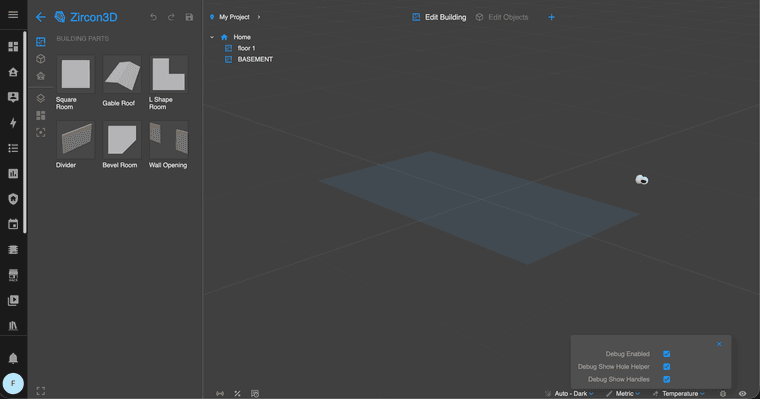The image size is (760, 399).
Task: Click the percent scale icon in bottom bar
Action: (x=238, y=394)
